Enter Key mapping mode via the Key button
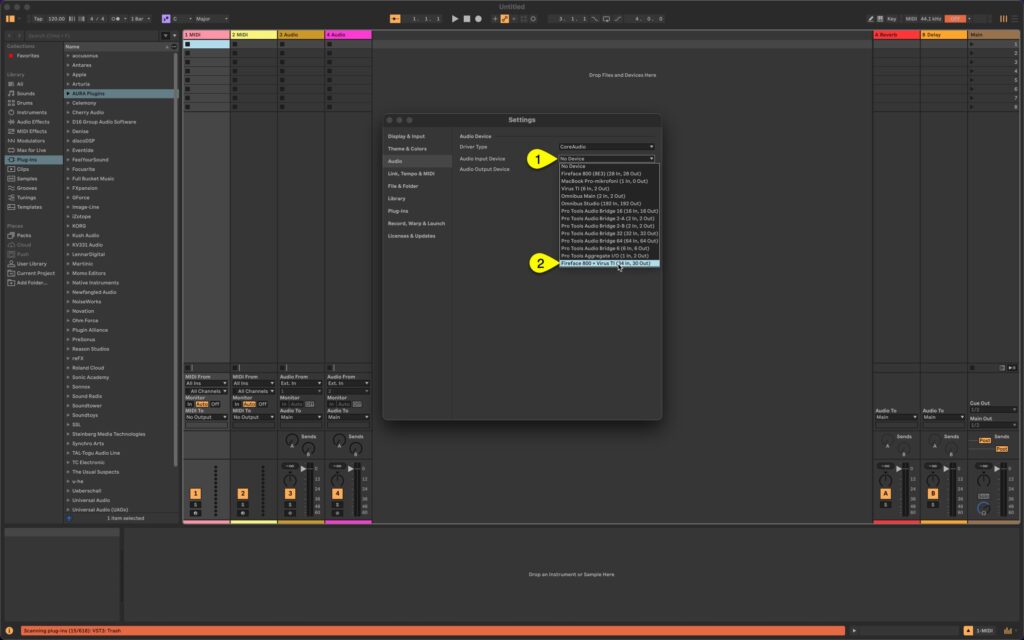 (x=892, y=18)
